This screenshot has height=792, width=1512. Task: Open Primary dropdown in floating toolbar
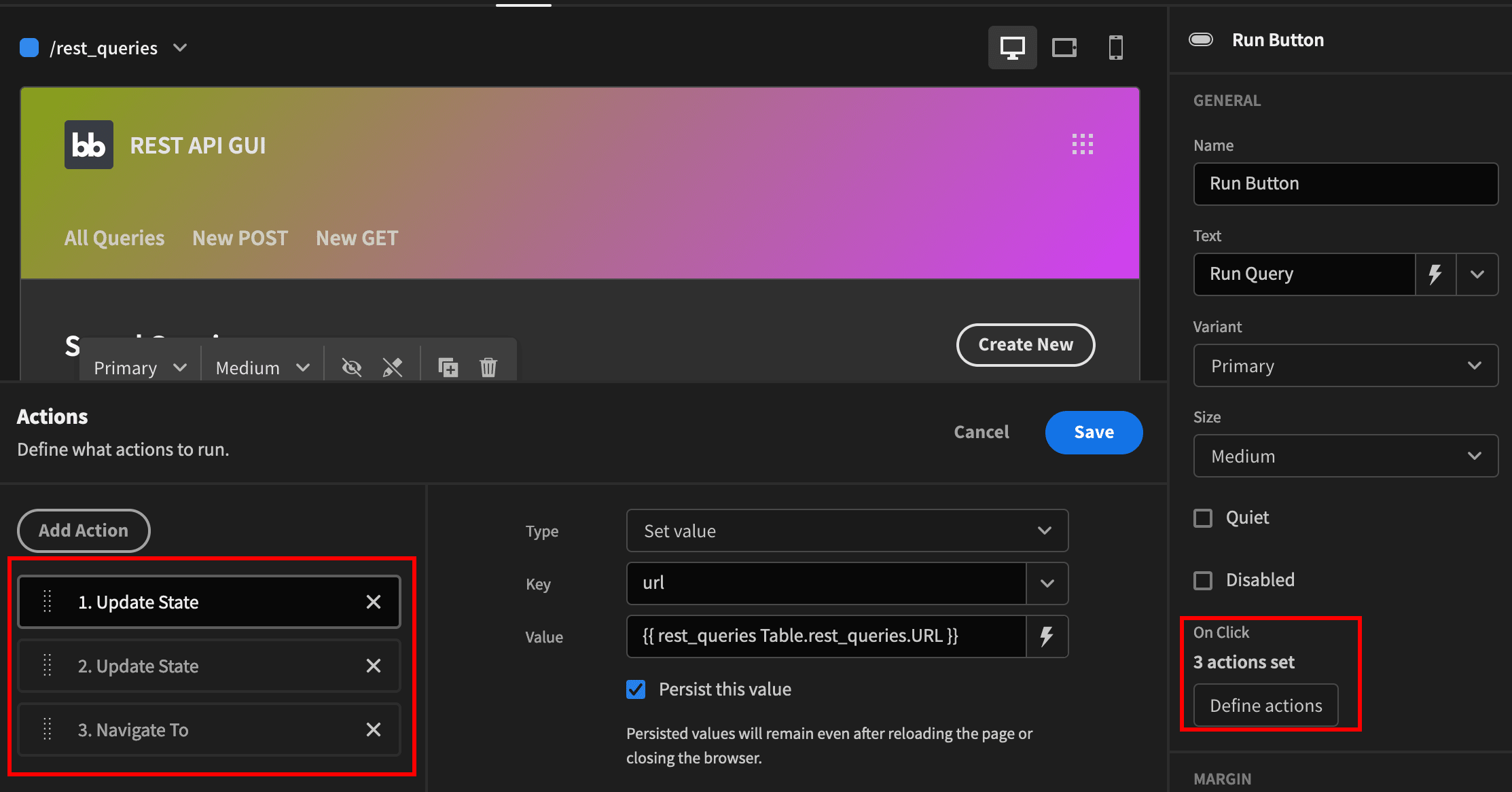140,367
